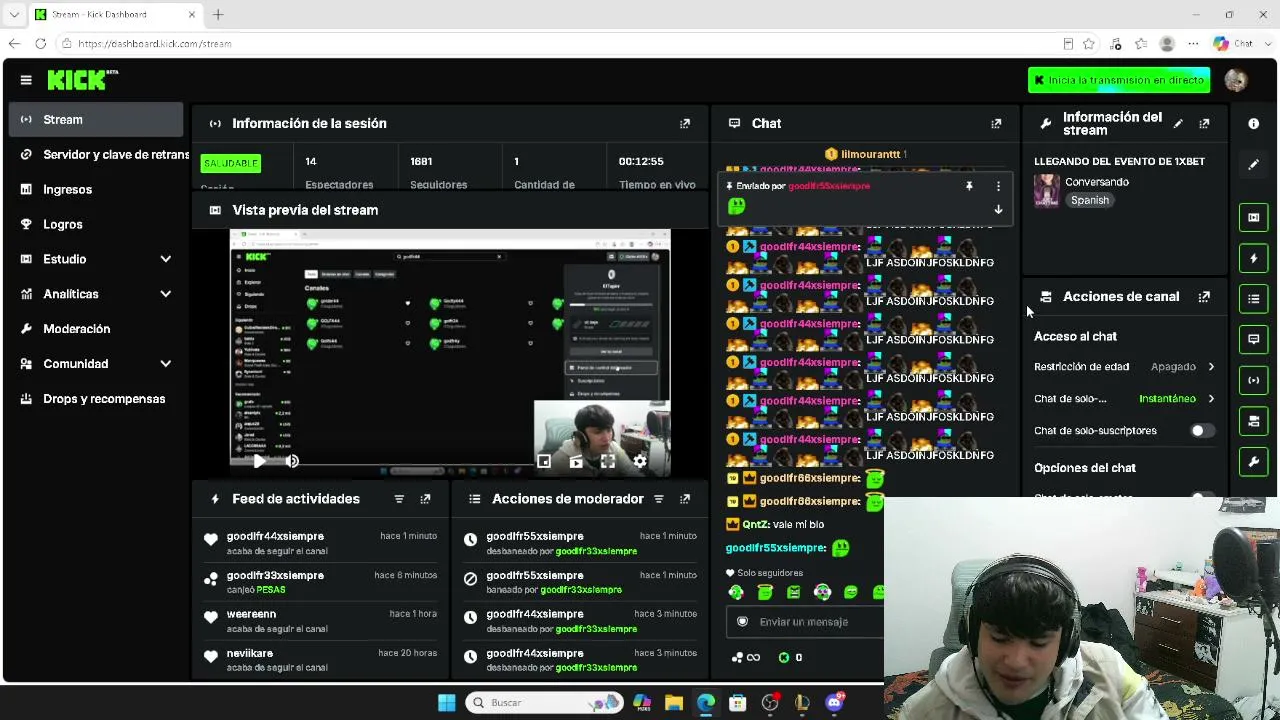Select Stream in the sidebar

tap(96, 120)
